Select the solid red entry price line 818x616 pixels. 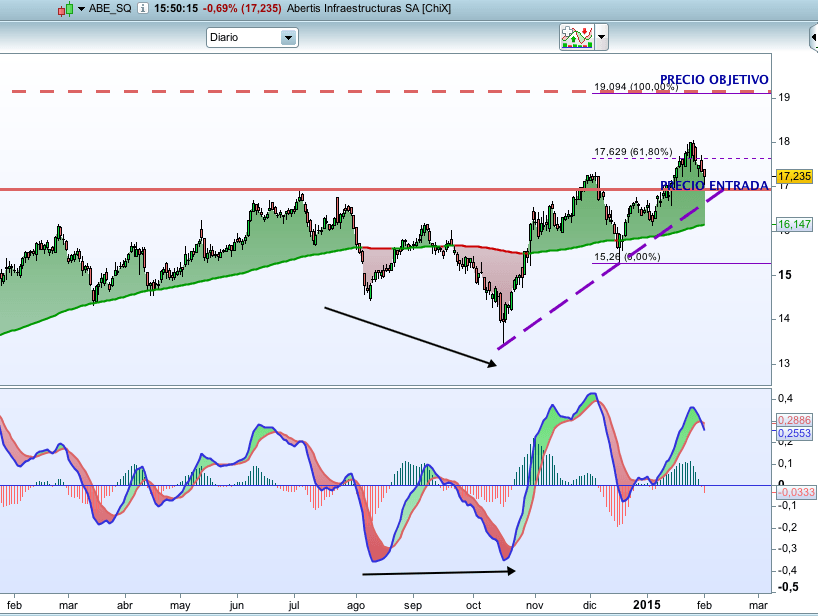pos(300,189)
